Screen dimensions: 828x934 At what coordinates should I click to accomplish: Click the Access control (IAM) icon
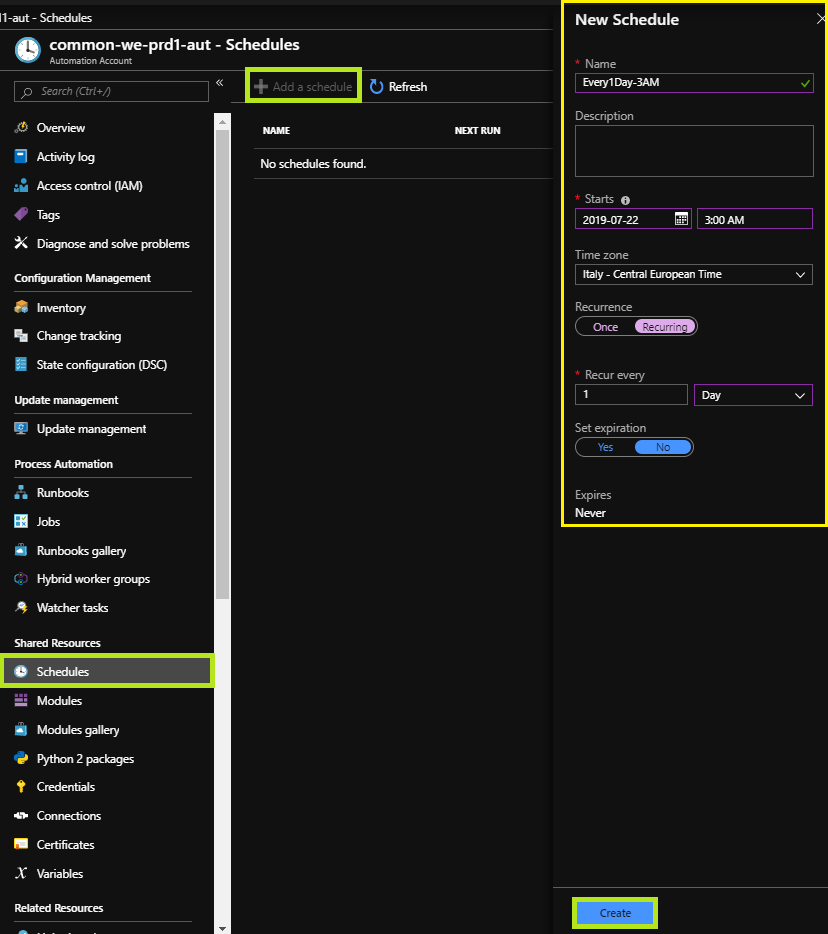[21, 186]
